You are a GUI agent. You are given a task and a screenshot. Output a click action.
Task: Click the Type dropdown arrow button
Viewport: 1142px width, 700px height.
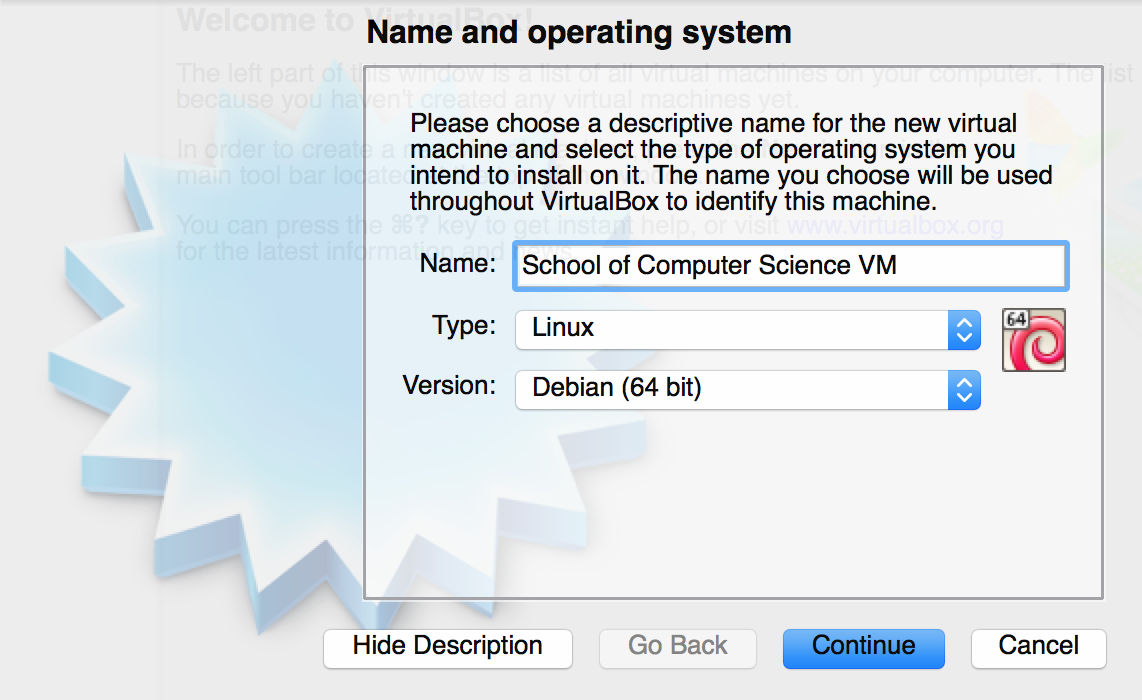point(964,329)
